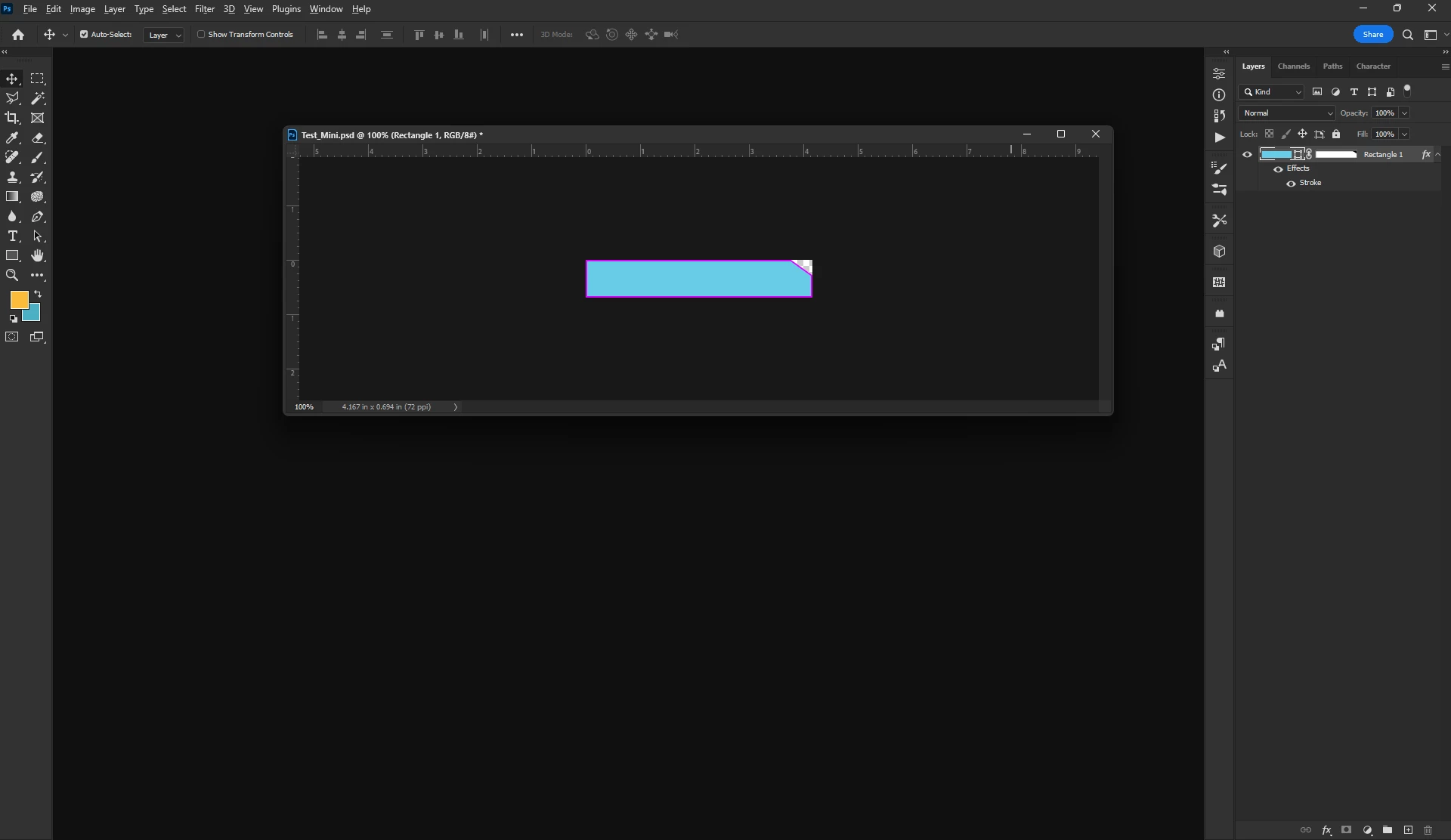Click the blue Share button
Image resolution: width=1451 pixels, height=840 pixels.
click(x=1372, y=35)
